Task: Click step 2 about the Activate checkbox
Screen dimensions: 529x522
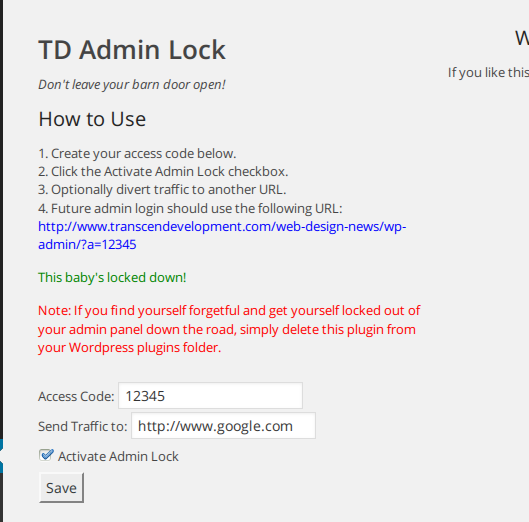Action: pos(163,171)
